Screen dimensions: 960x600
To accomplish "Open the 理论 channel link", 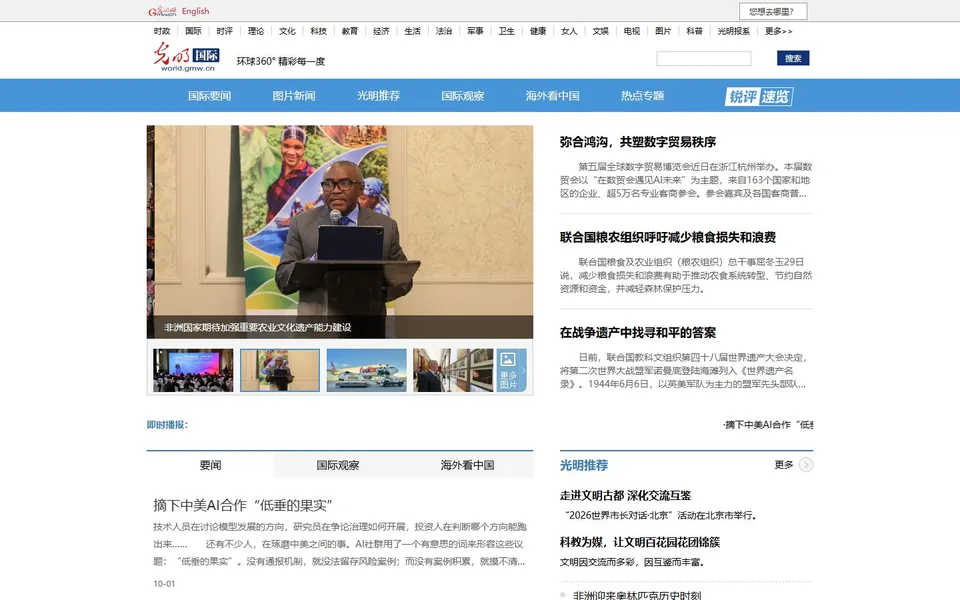I will tap(256, 31).
